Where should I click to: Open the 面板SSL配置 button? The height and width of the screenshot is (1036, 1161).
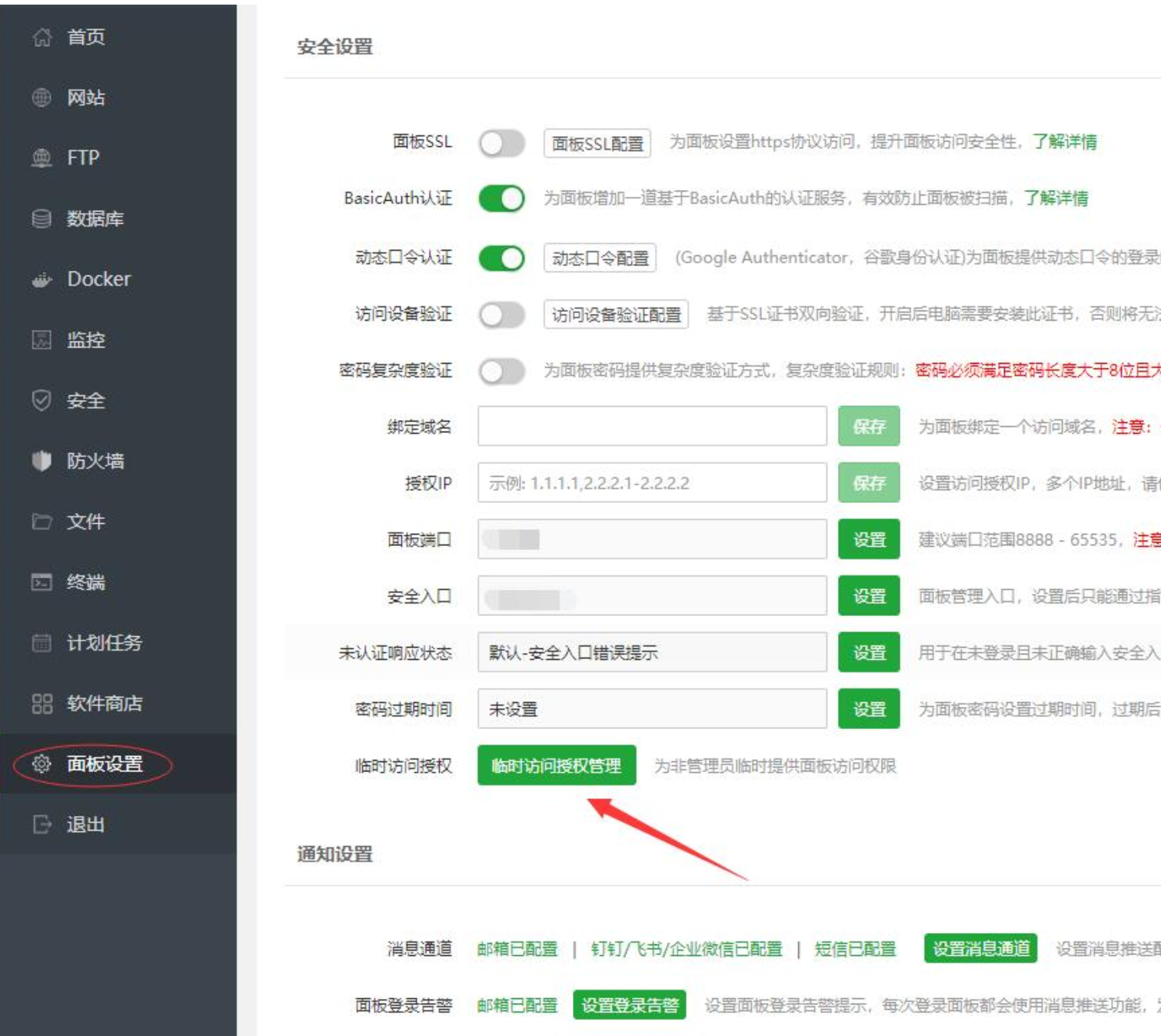tap(597, 144)
